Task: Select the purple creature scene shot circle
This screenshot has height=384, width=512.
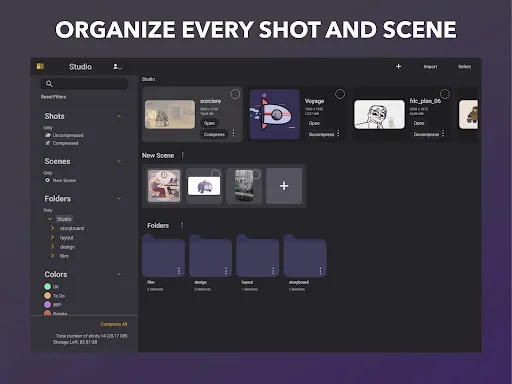Action: [215, 173]
